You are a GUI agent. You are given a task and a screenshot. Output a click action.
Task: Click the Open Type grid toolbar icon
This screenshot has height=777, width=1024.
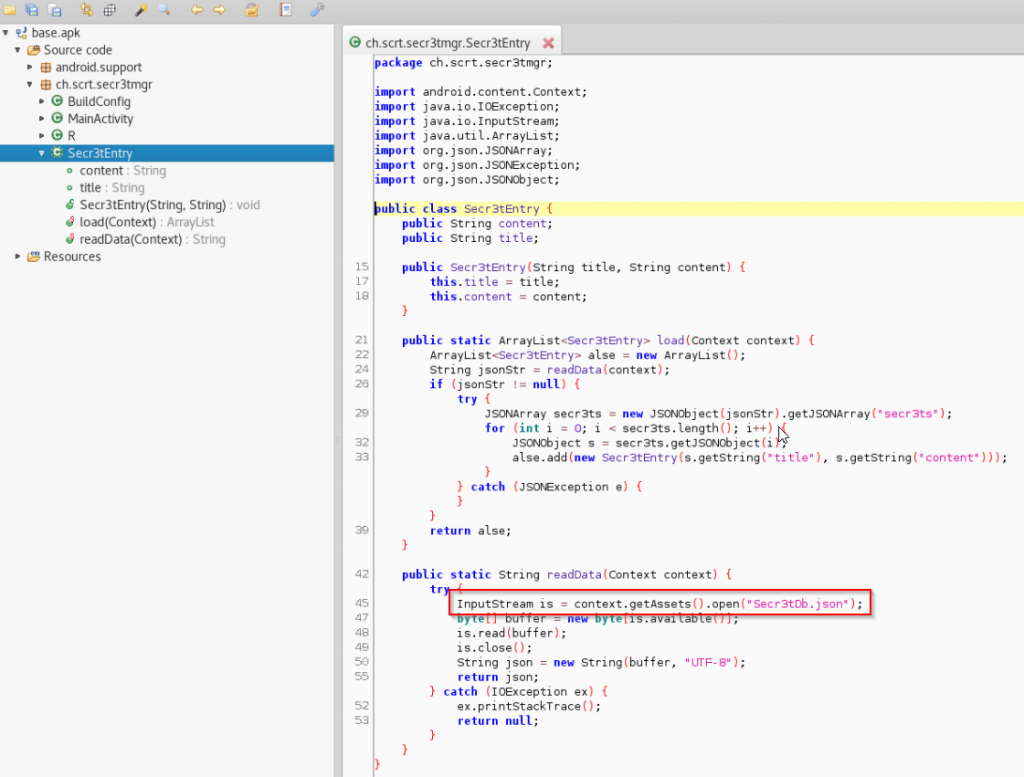110,10
